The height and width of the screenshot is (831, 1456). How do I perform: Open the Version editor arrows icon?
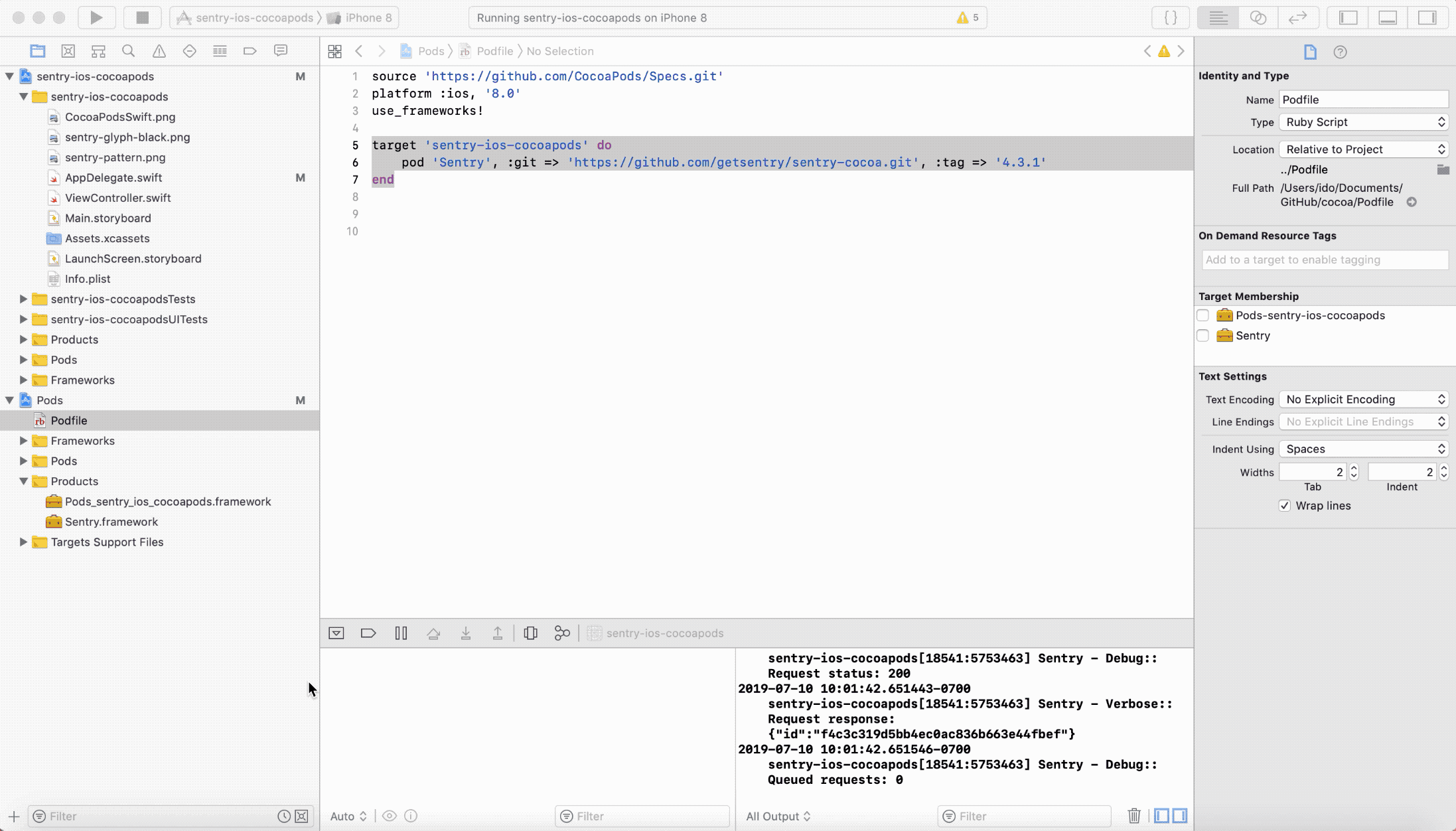click(1297, 18)
